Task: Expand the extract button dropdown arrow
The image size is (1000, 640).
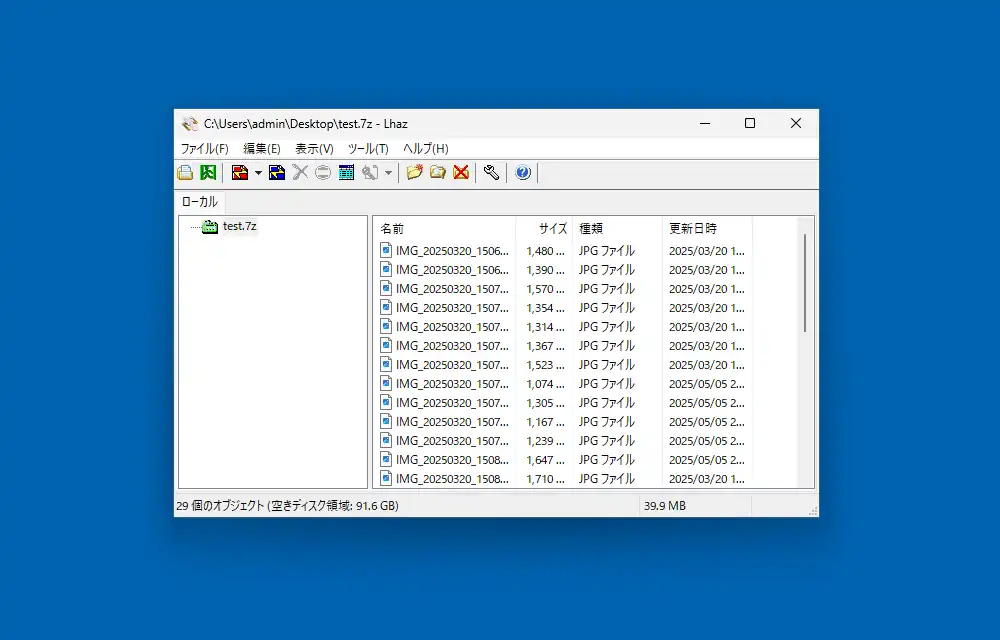Action: tap(258, 173)
